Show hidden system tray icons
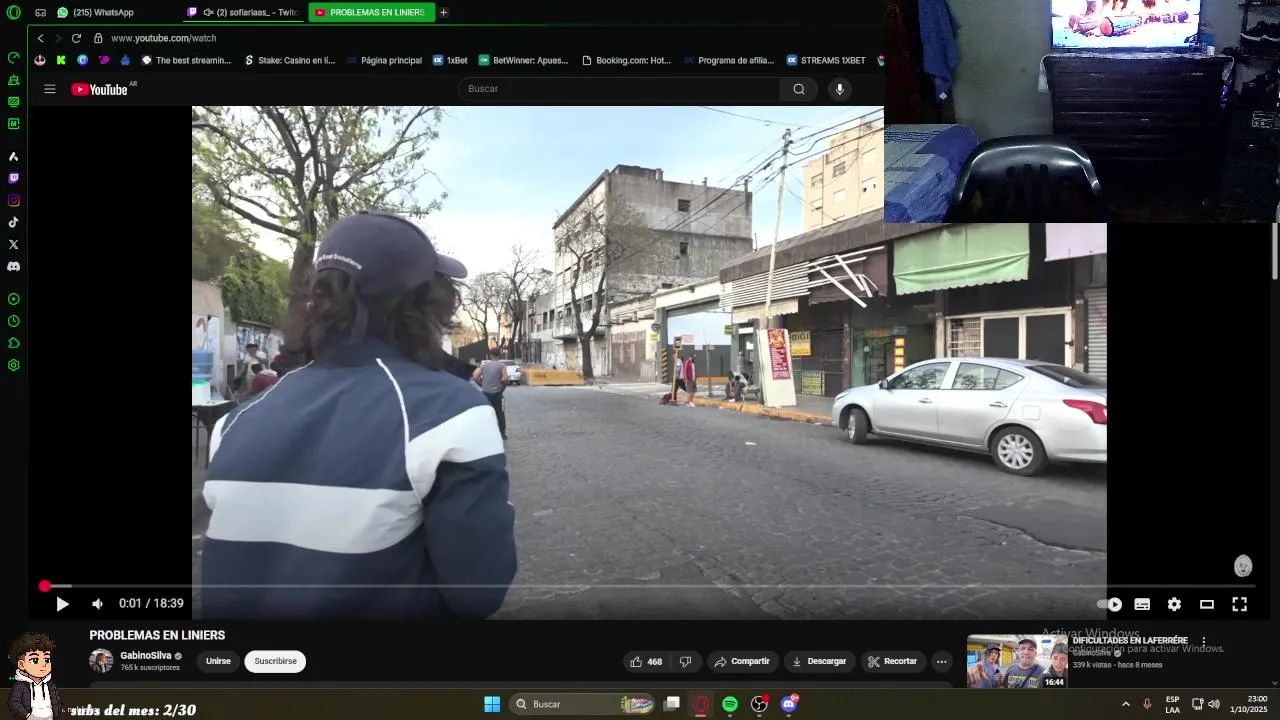 coord(1125,704)
